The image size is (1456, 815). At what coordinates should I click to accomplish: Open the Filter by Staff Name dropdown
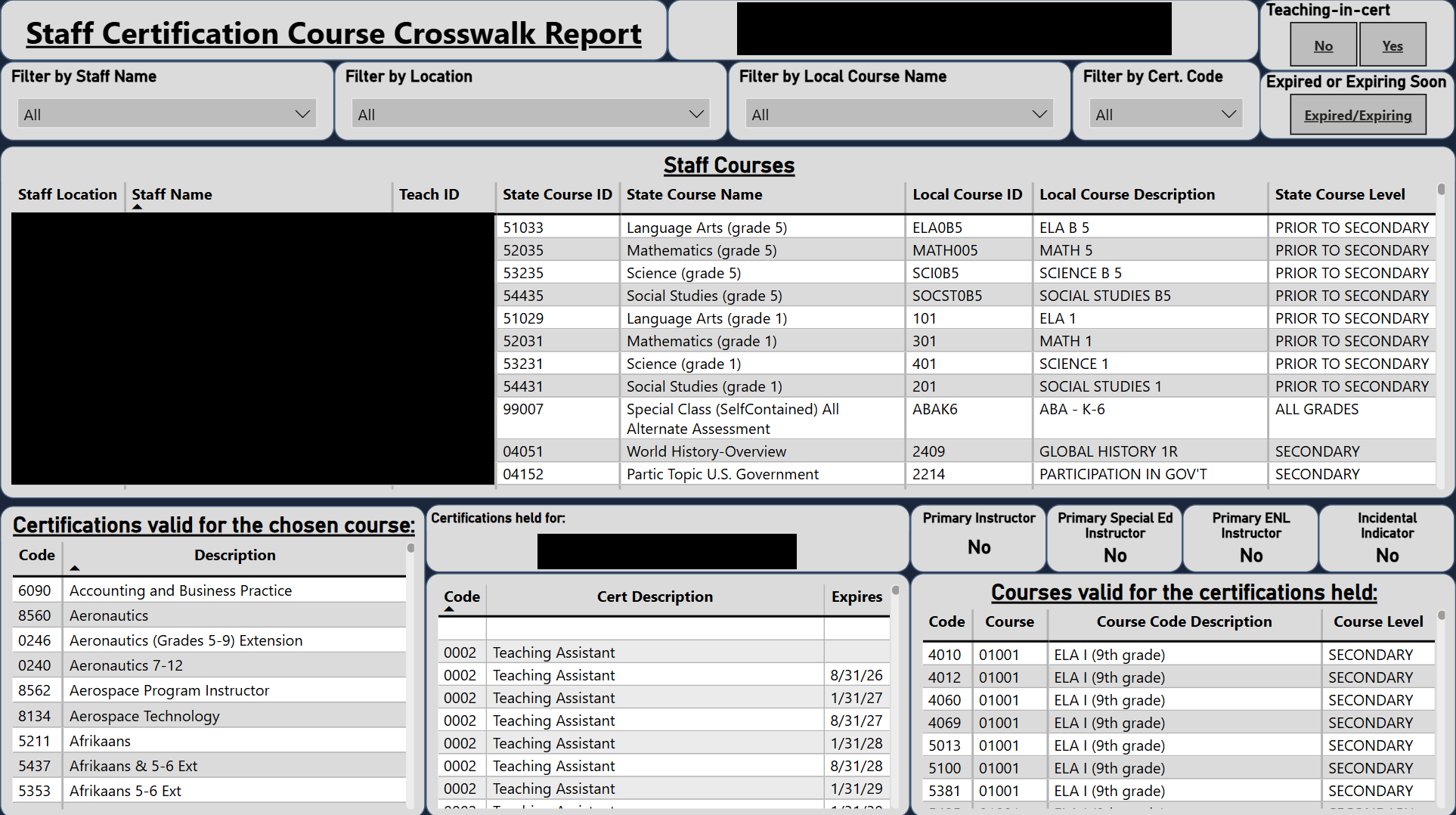166,114
